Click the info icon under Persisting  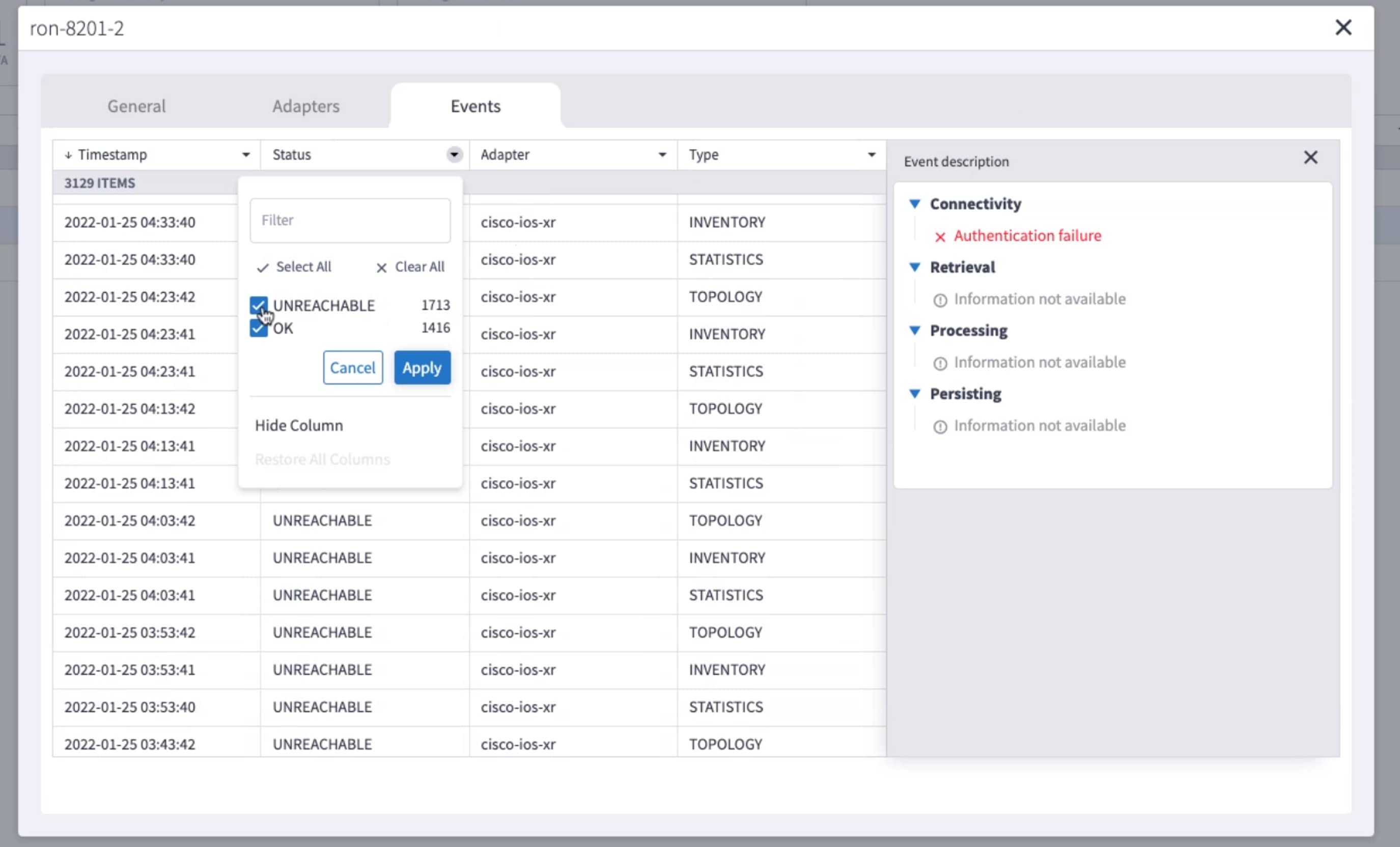point(940,426)
